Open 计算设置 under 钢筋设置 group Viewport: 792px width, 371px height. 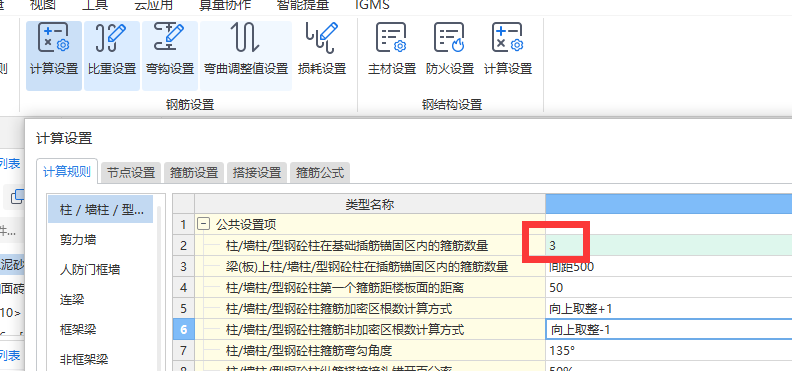pos(54,56)
